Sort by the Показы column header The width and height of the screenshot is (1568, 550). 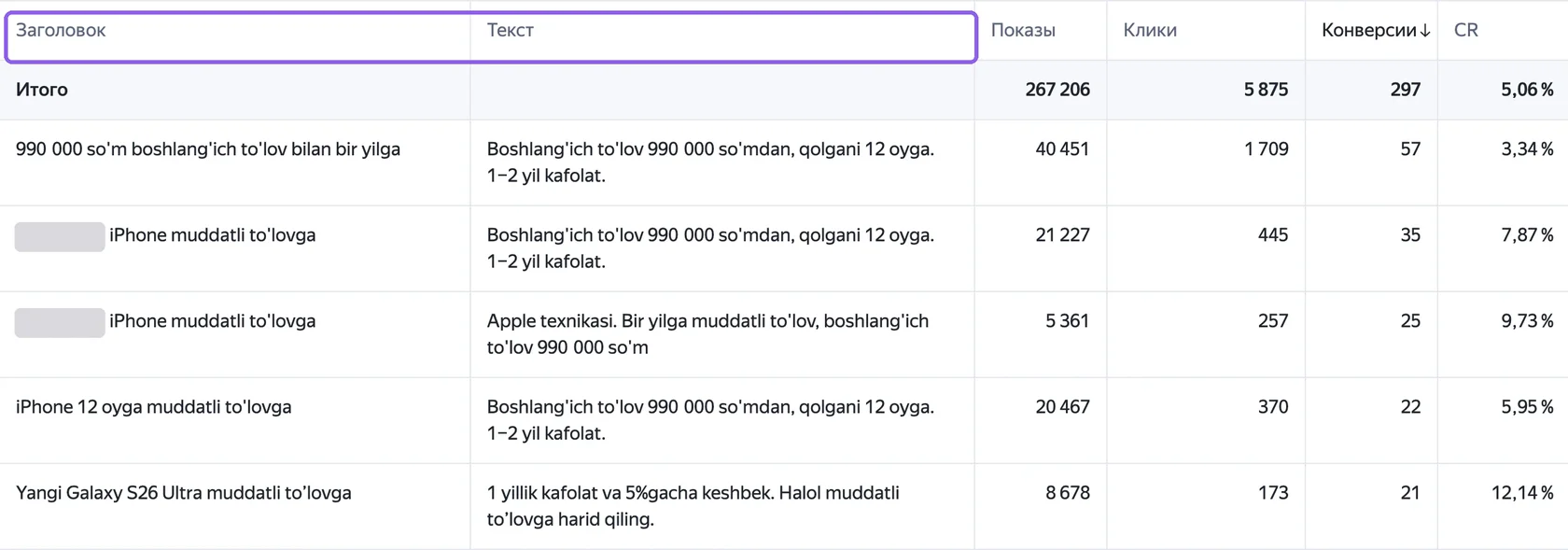point(1023,30)
